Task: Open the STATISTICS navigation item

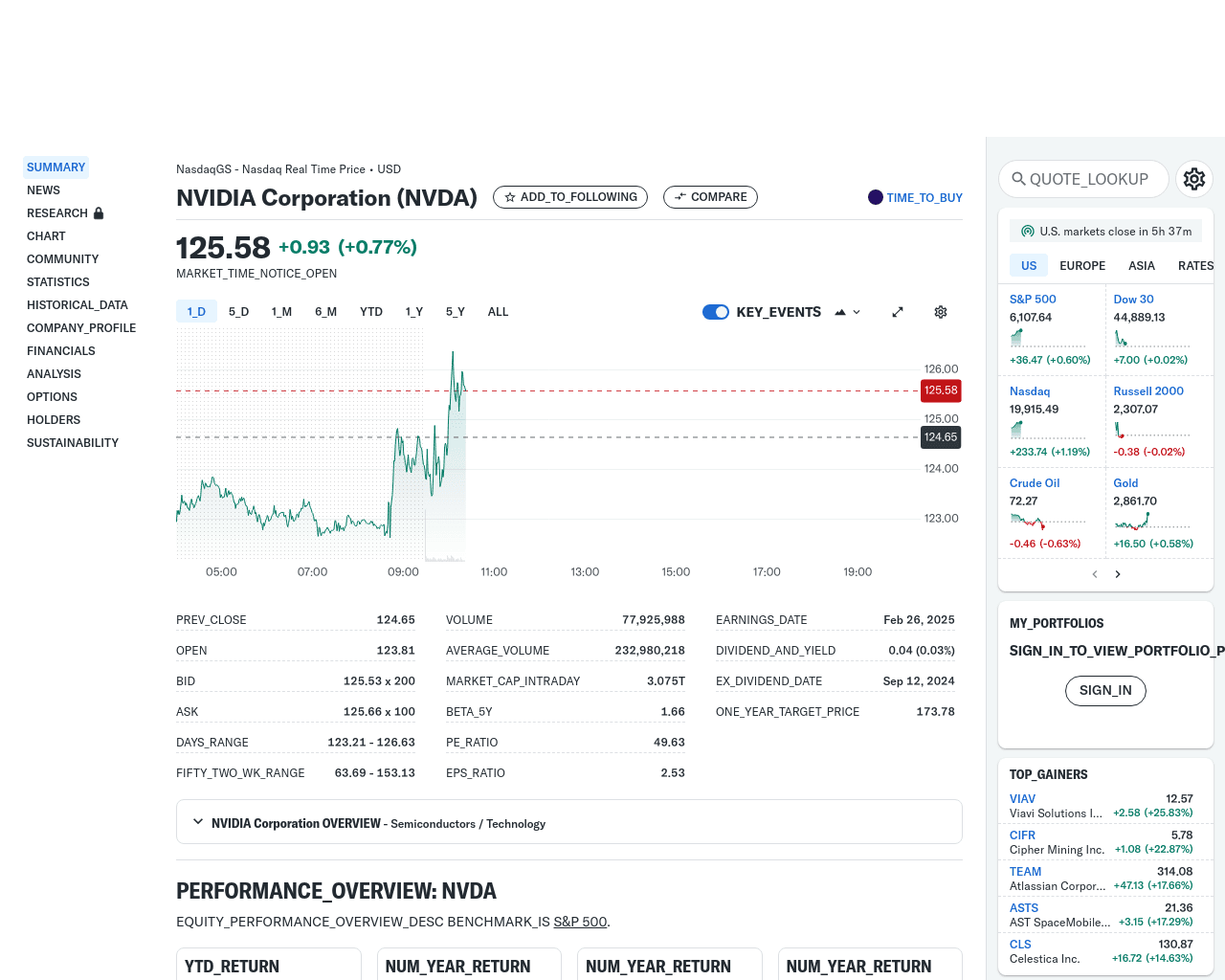Action: pos(58,282)
